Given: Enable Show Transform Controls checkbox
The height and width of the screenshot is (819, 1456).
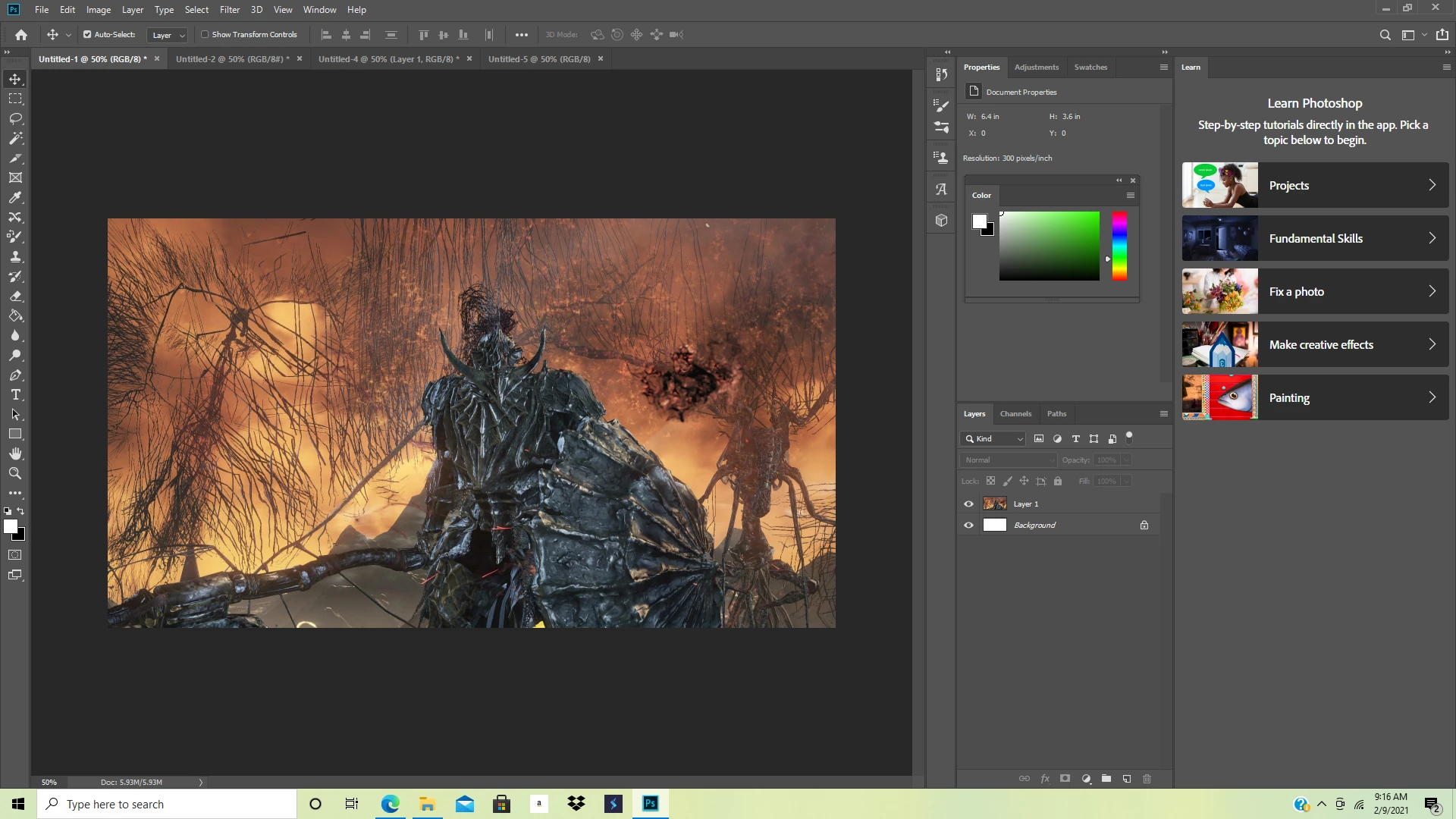Looking at the screenshot, I should pos(205,34).
